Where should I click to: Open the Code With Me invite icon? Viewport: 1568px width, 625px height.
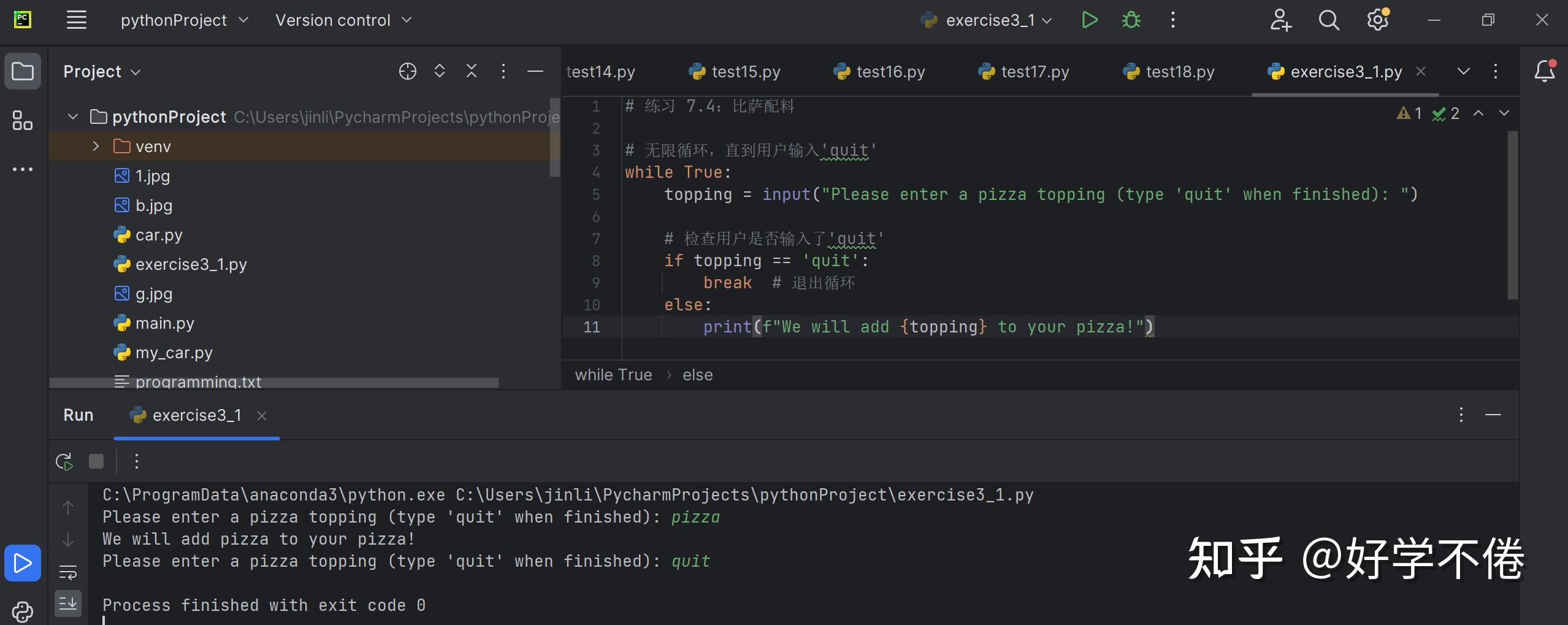[x=1280, y=20]
